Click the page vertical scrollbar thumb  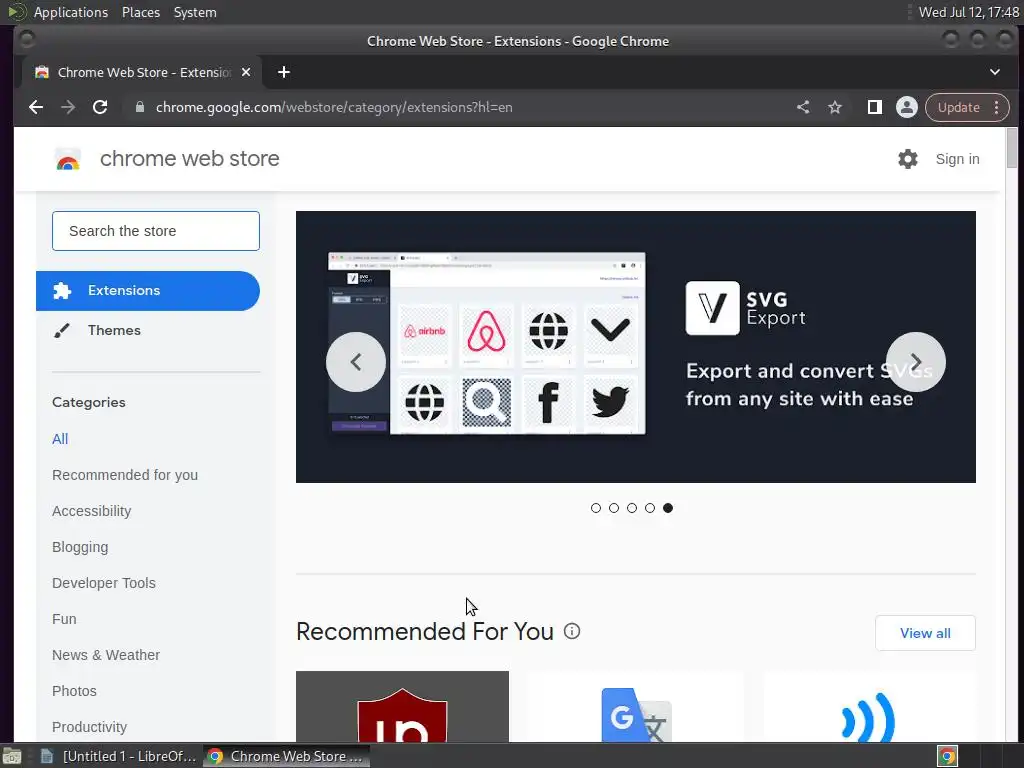(1012, 148)
